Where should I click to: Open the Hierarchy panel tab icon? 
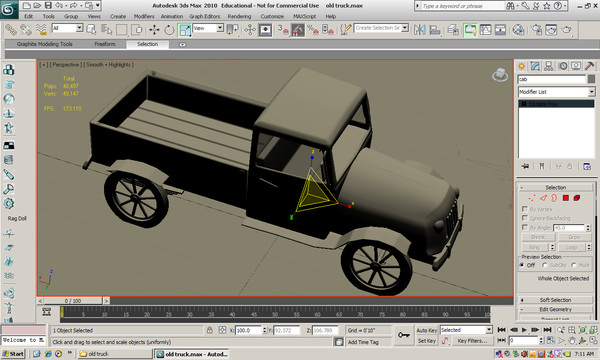tap(549, 66)
